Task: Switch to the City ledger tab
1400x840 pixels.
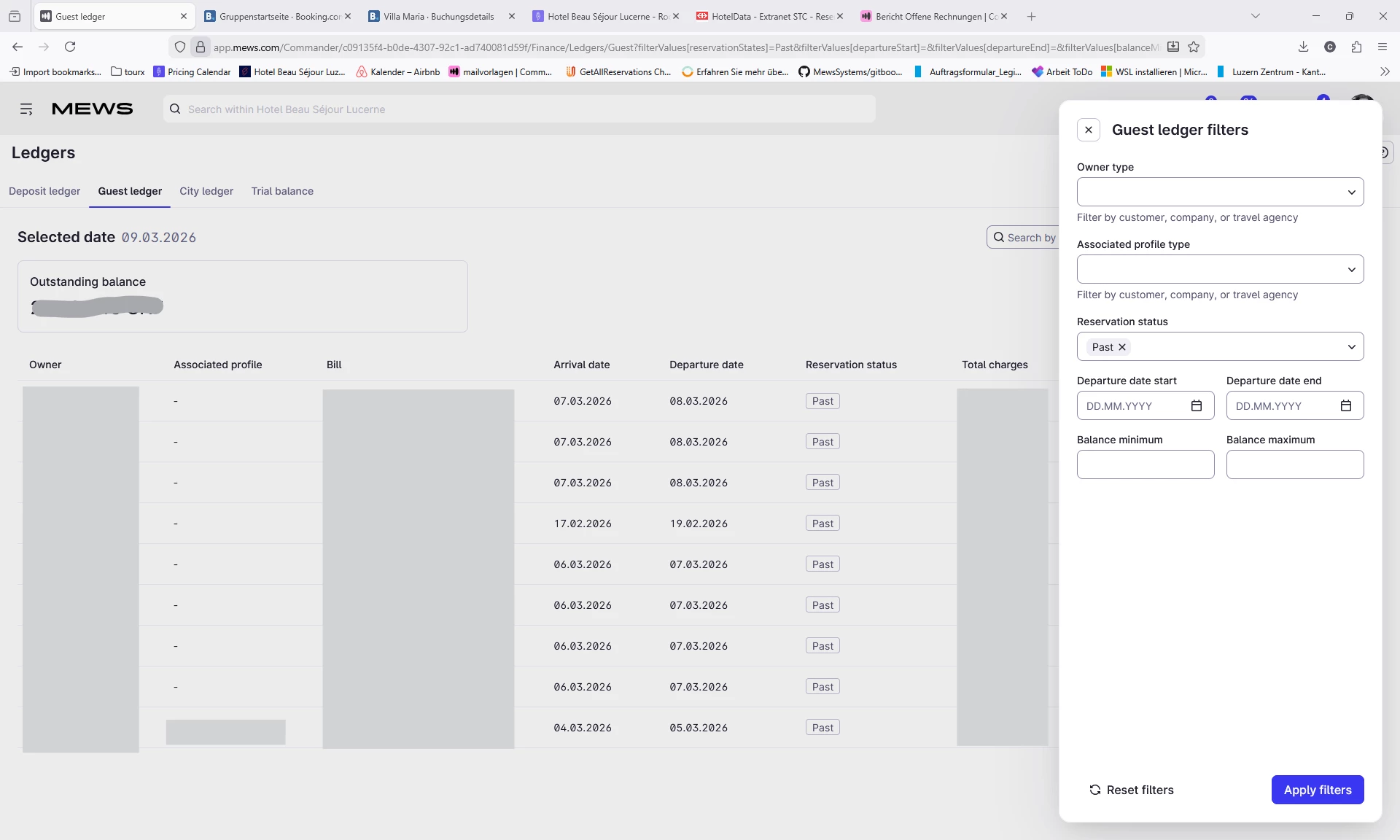Action: 206,191
